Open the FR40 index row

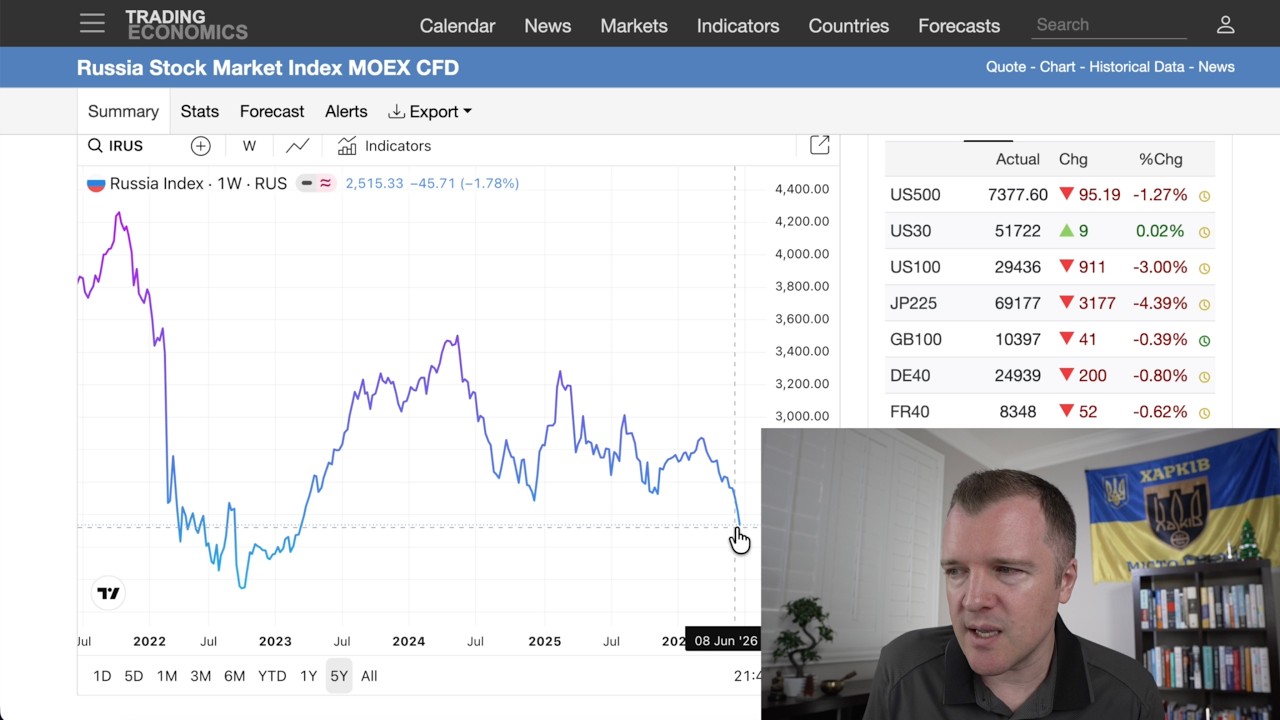pos(1050,411)
